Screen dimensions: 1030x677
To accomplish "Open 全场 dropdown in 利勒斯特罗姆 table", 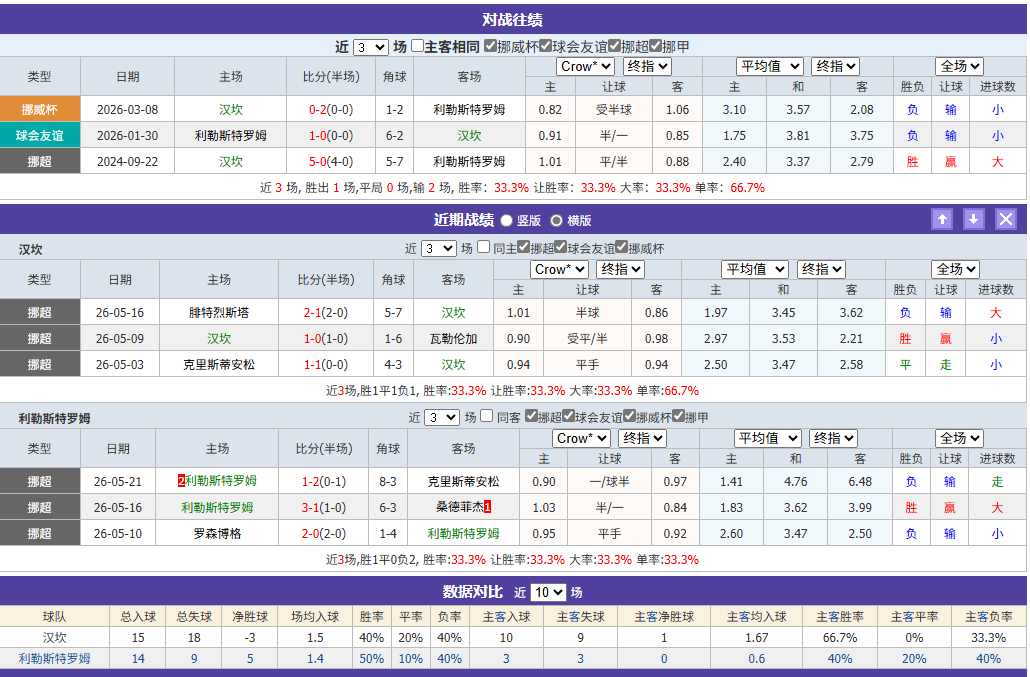I will point(959,438).
